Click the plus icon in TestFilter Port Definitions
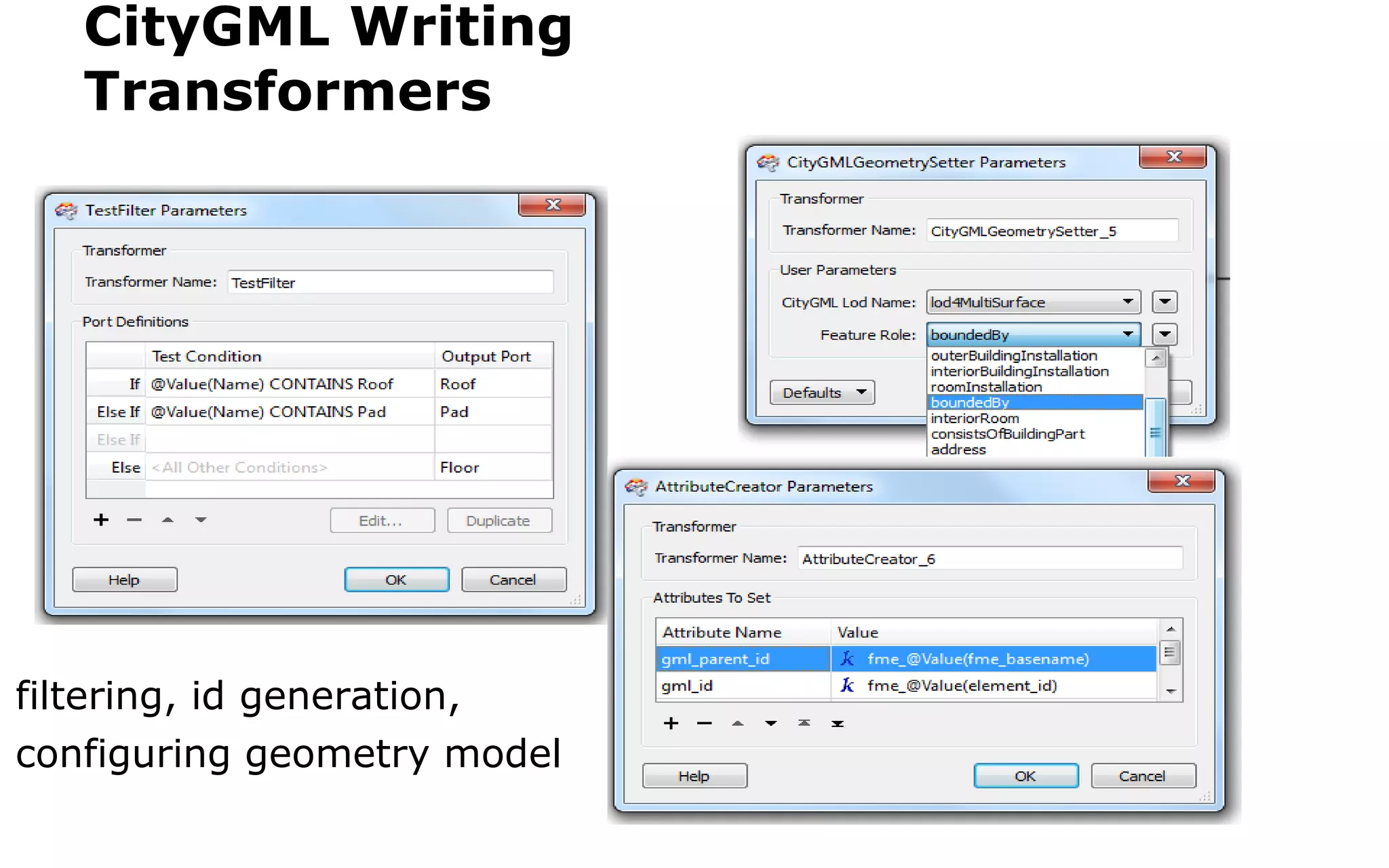 [x=101, y=520]
